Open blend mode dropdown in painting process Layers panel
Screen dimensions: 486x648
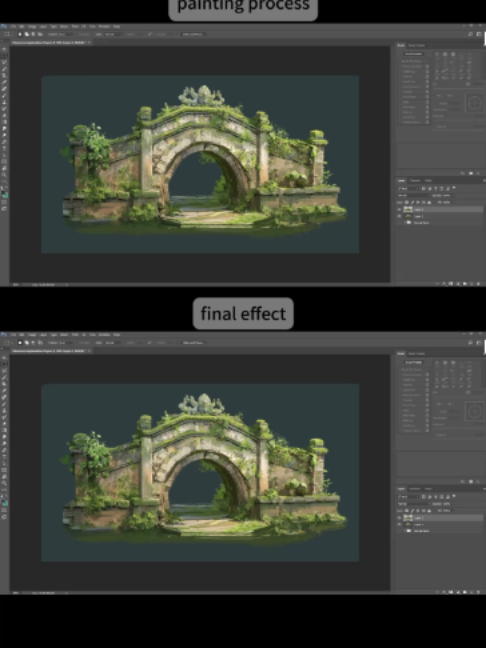pos(412,195)
